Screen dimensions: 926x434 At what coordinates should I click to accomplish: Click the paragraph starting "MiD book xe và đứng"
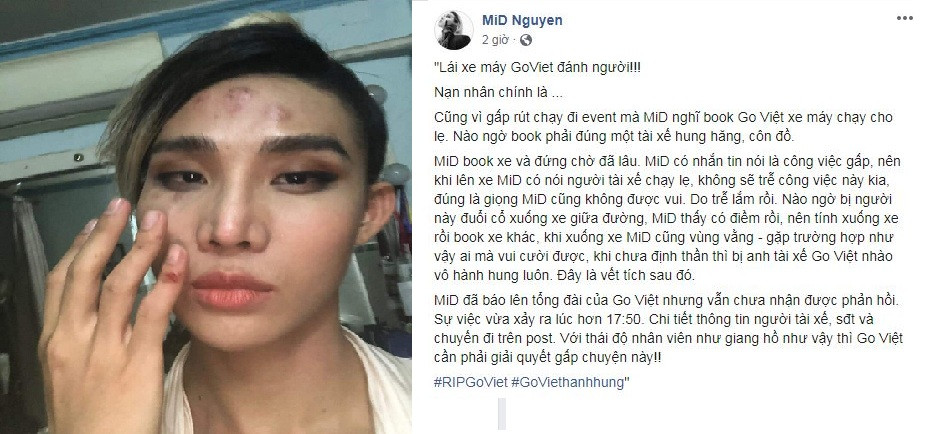(x=667, y=218)
